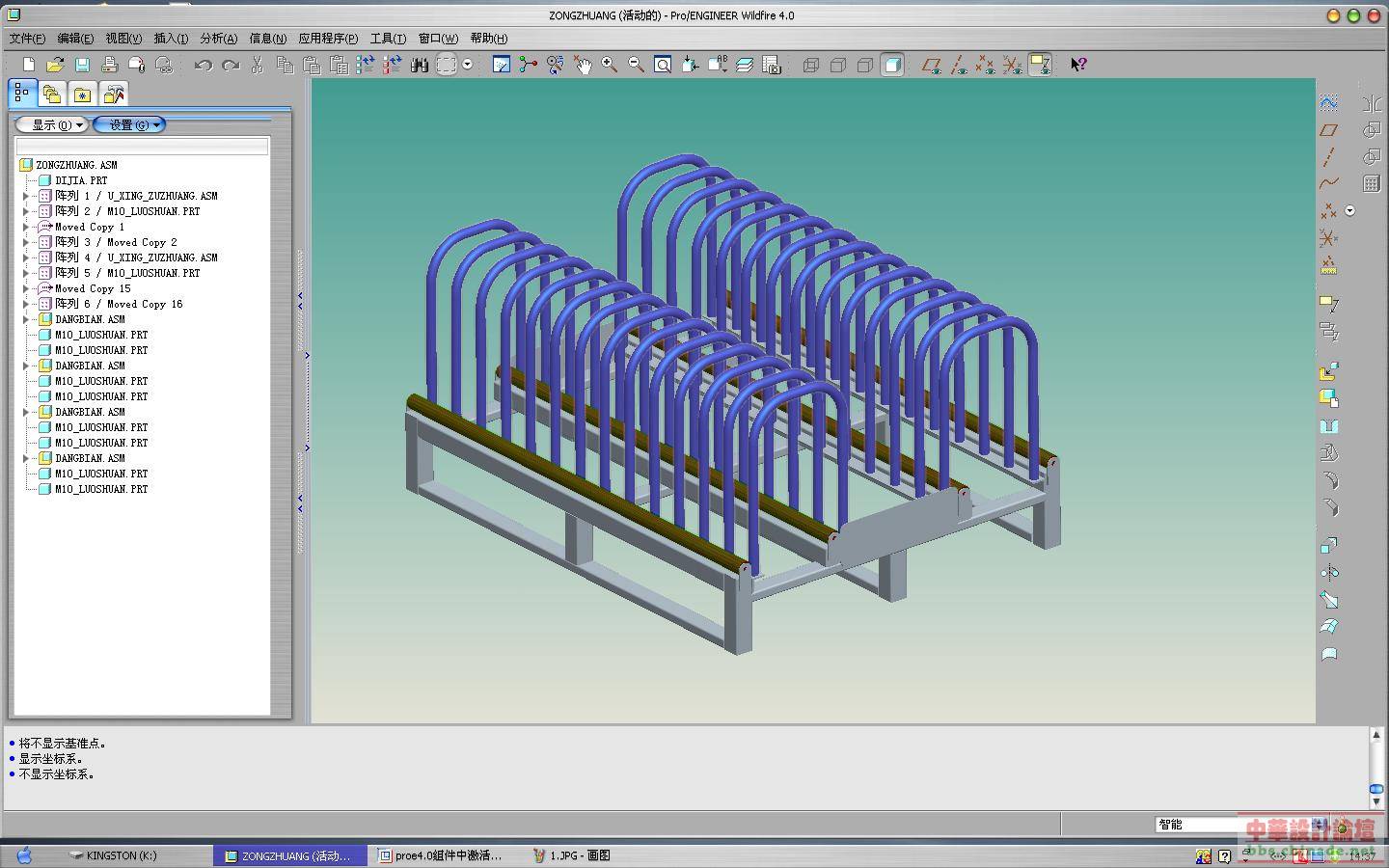
Task: Click the zoom out magnifier
Action: tap(637, 65)
